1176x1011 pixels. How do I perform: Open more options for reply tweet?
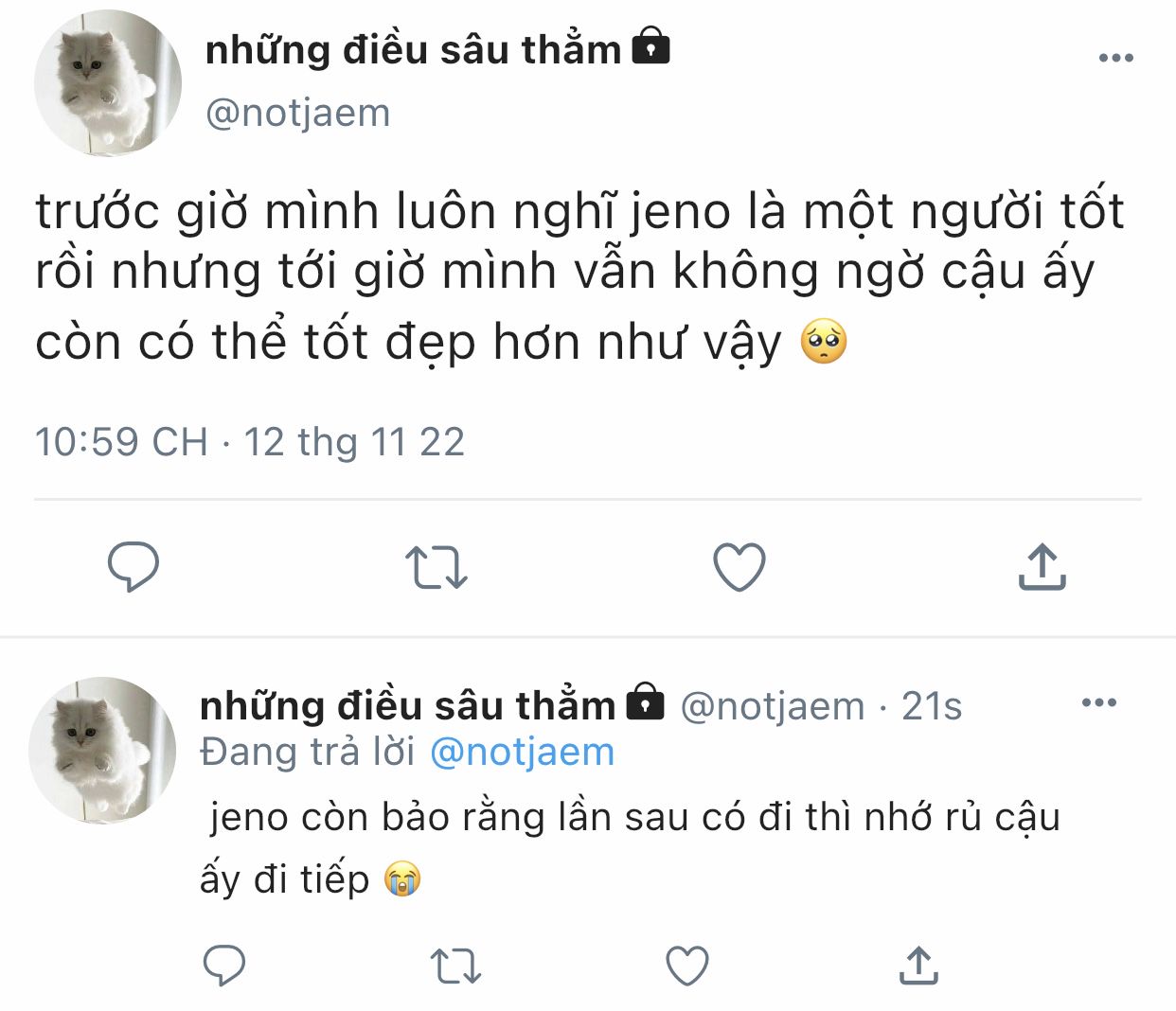click(1098, 702)
